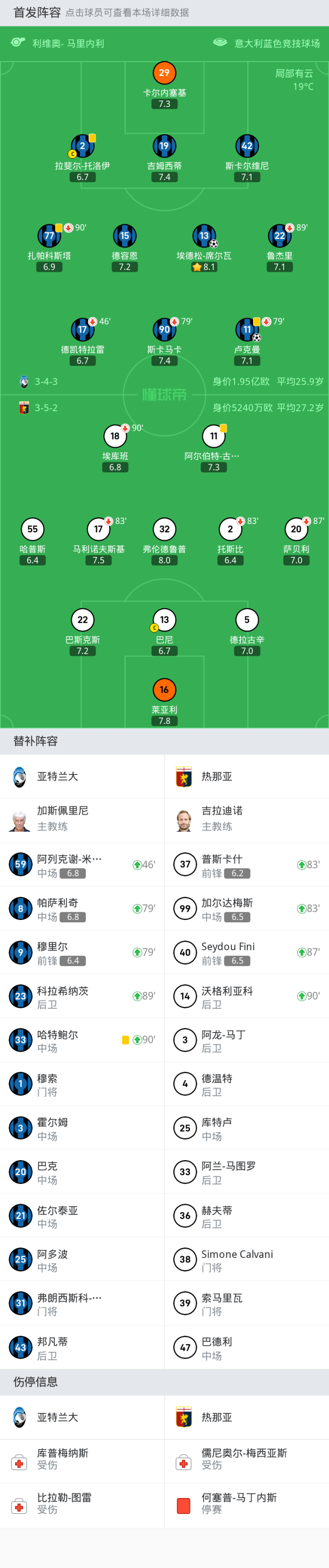
Task: Open head coach 吉拉迪诺's avatar
Action: click(x=184, y=819)
